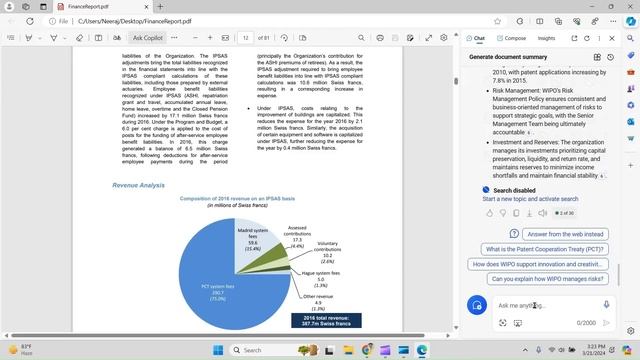
Task: Zoom out the PDF with minus icon
Action: click(x=195, y=38)
